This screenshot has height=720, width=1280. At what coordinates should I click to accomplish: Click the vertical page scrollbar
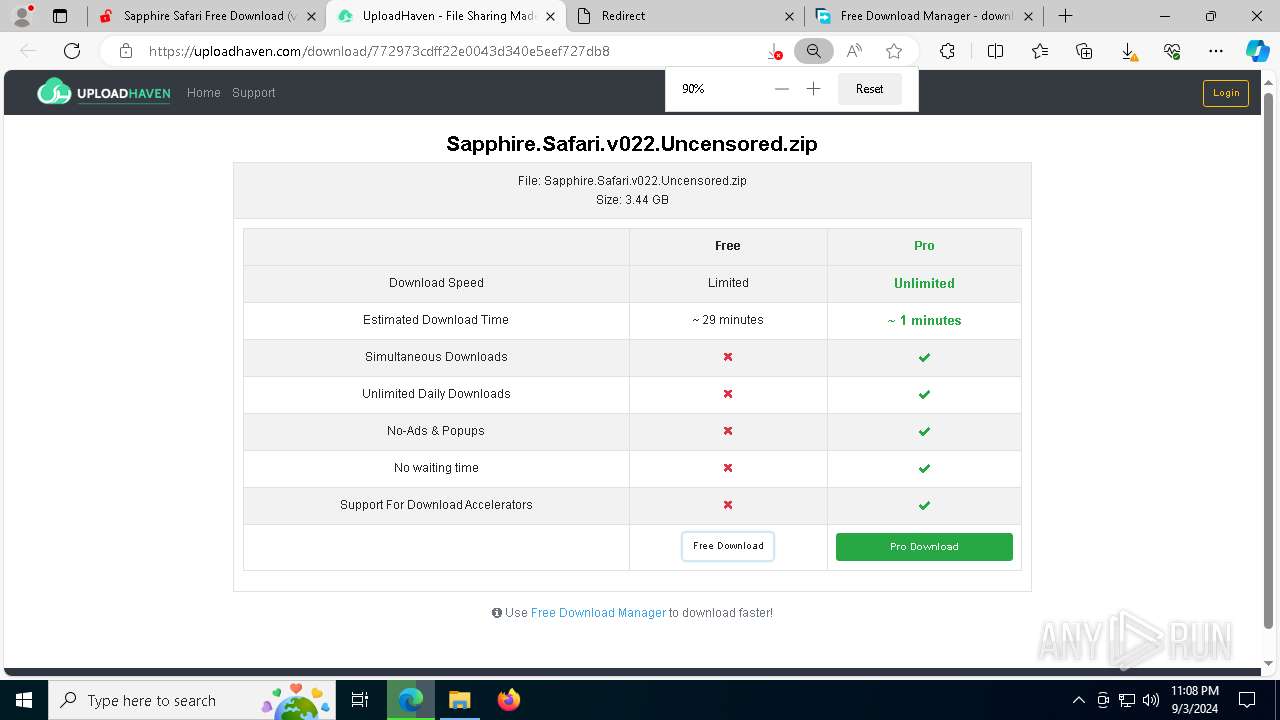click(1269, 360)
